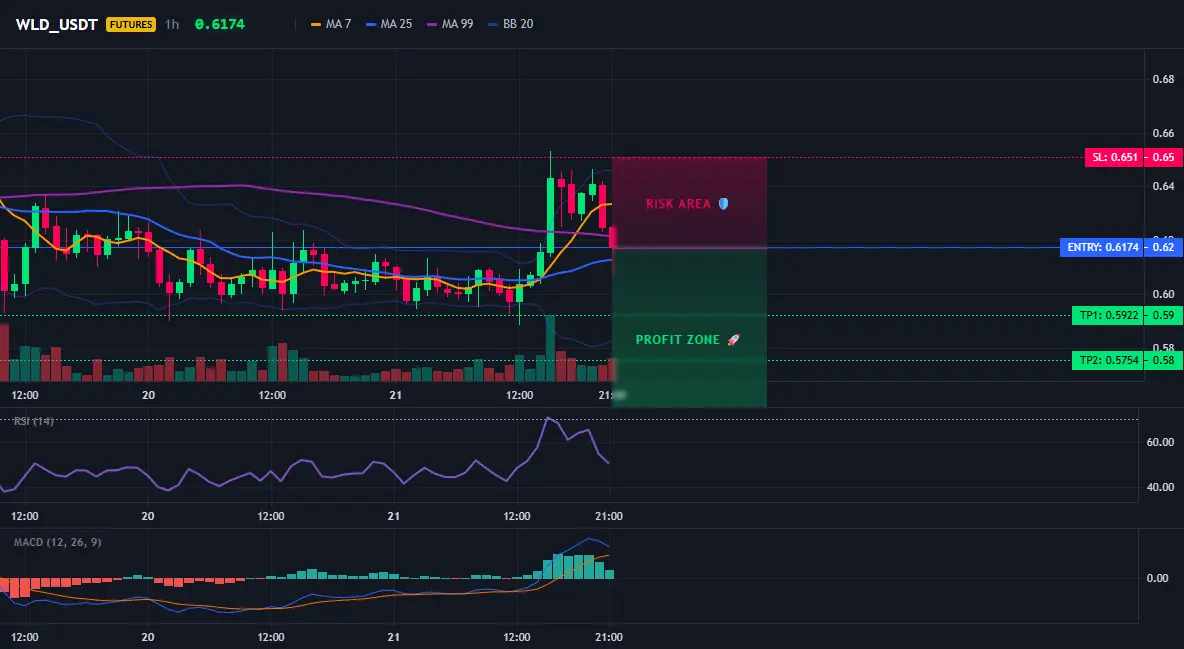Click the MA 99 legend entry
The image size is (1184, 649).
click(x=450, y=24)
